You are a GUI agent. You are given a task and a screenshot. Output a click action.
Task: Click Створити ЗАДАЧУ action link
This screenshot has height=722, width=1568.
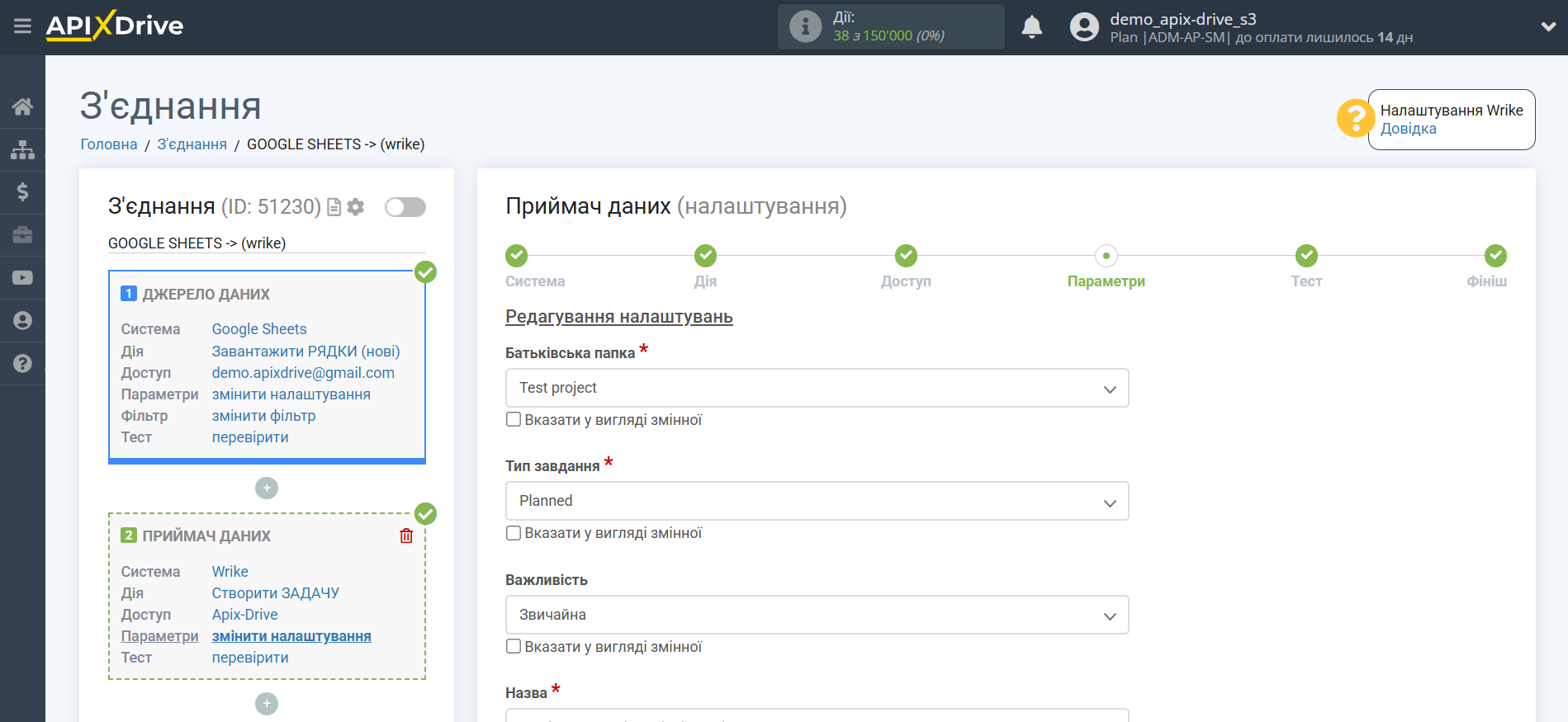tap(276, 593)
